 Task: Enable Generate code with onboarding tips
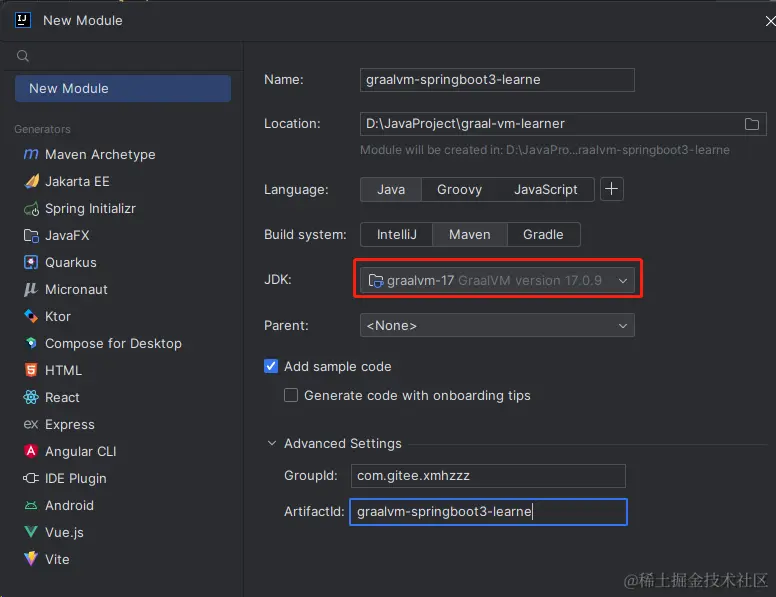(291, 395)
